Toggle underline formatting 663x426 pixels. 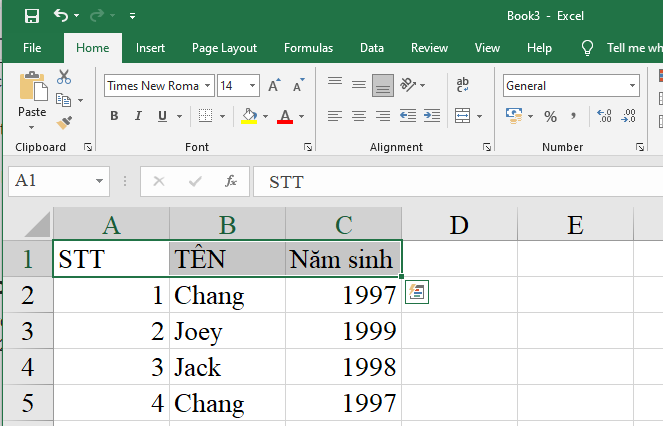click(162, 116)
